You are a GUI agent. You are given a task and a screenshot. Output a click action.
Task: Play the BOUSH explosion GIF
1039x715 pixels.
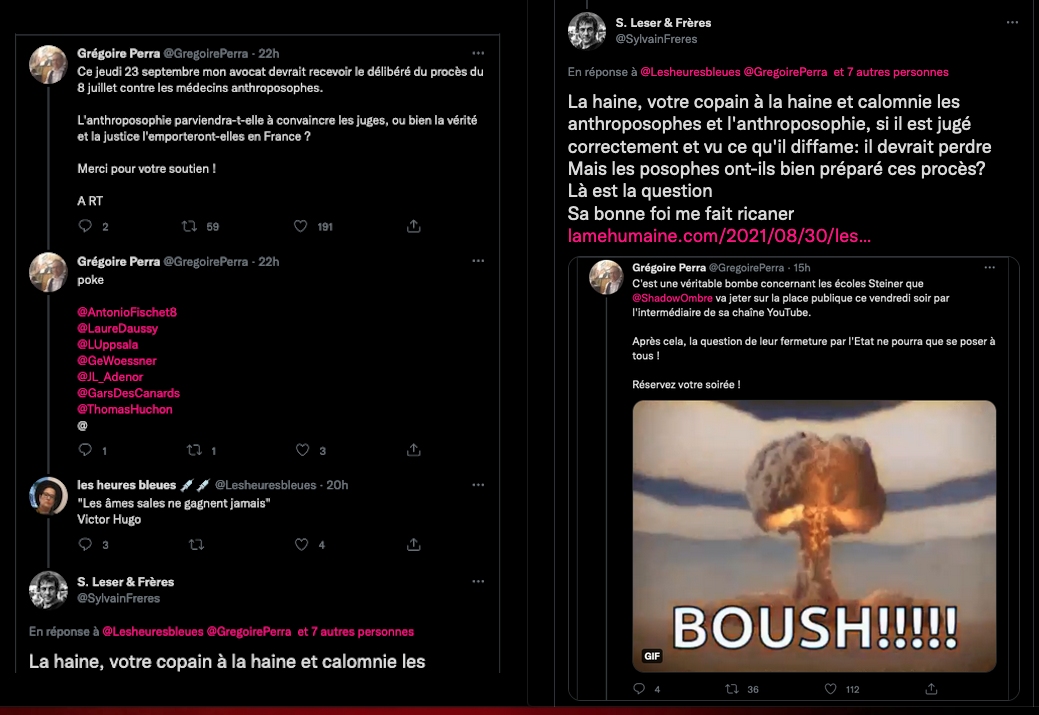[814, 536]
